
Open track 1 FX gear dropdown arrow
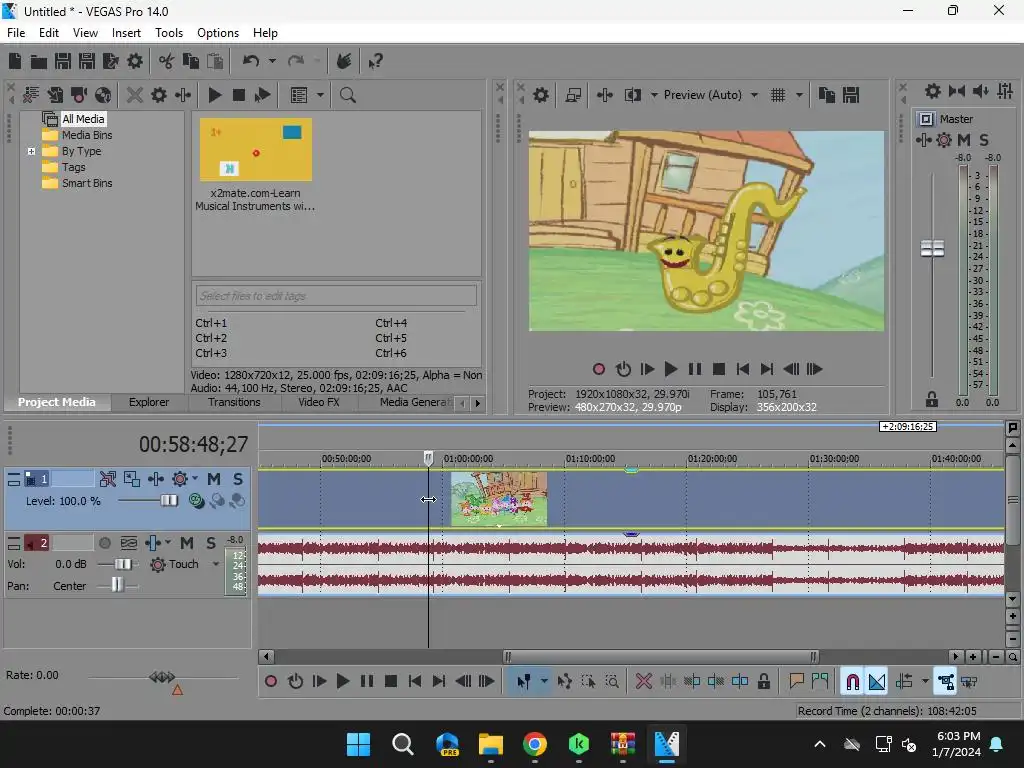(195, 479)
